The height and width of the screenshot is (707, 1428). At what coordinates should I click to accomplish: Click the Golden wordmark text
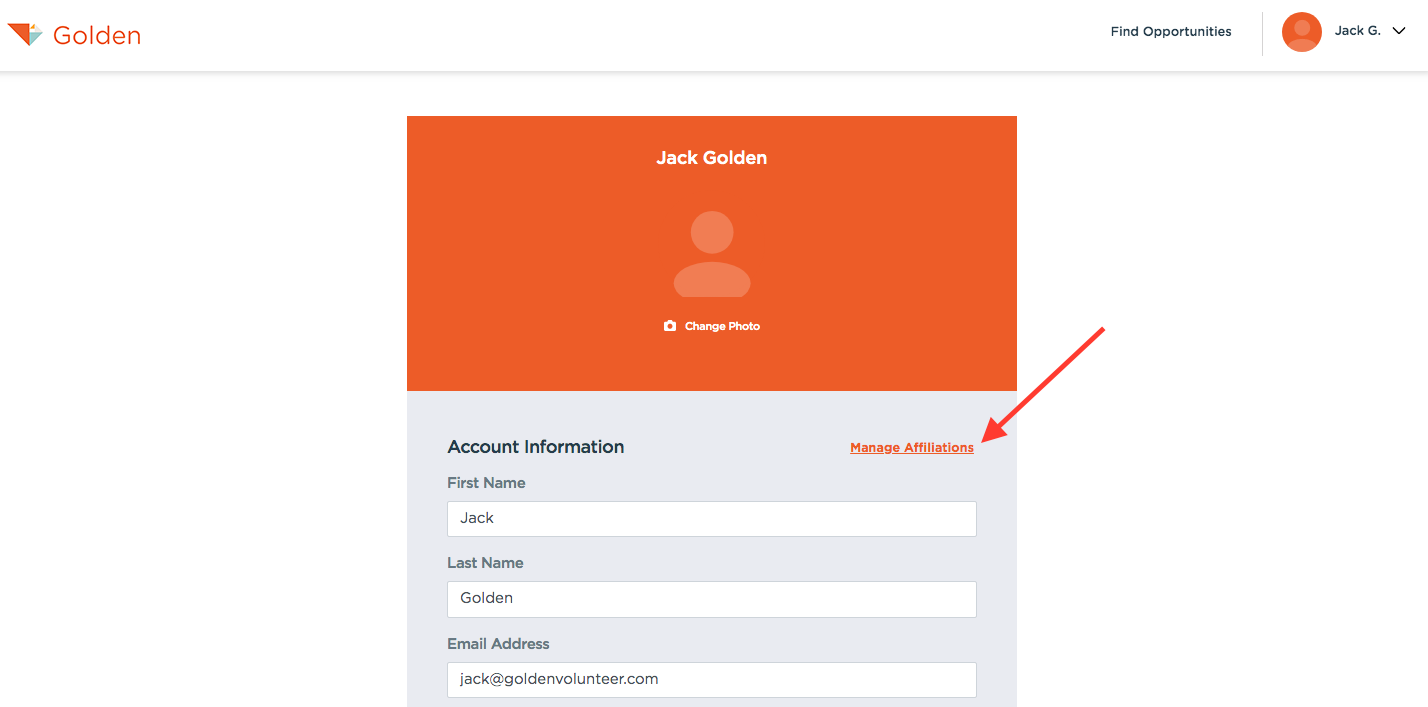[97, 36]
